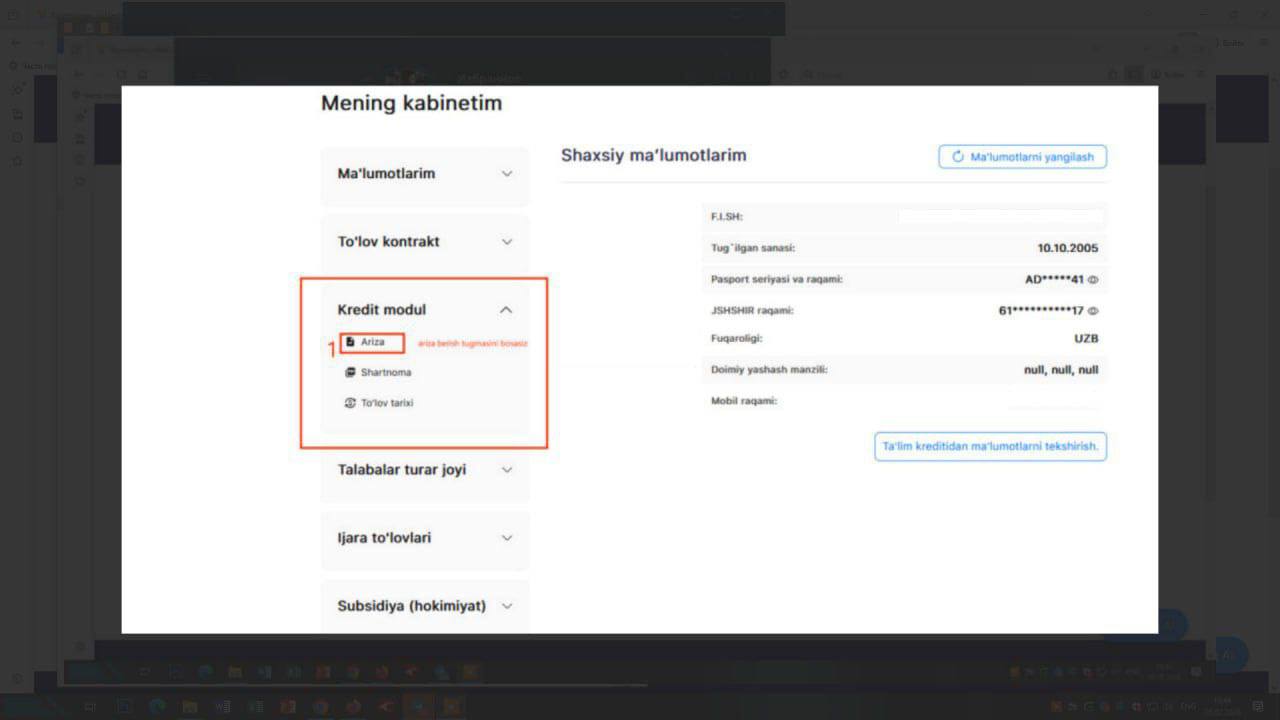
Task: Show full JSHSHIR number via eye icon
Action: 1093,311
